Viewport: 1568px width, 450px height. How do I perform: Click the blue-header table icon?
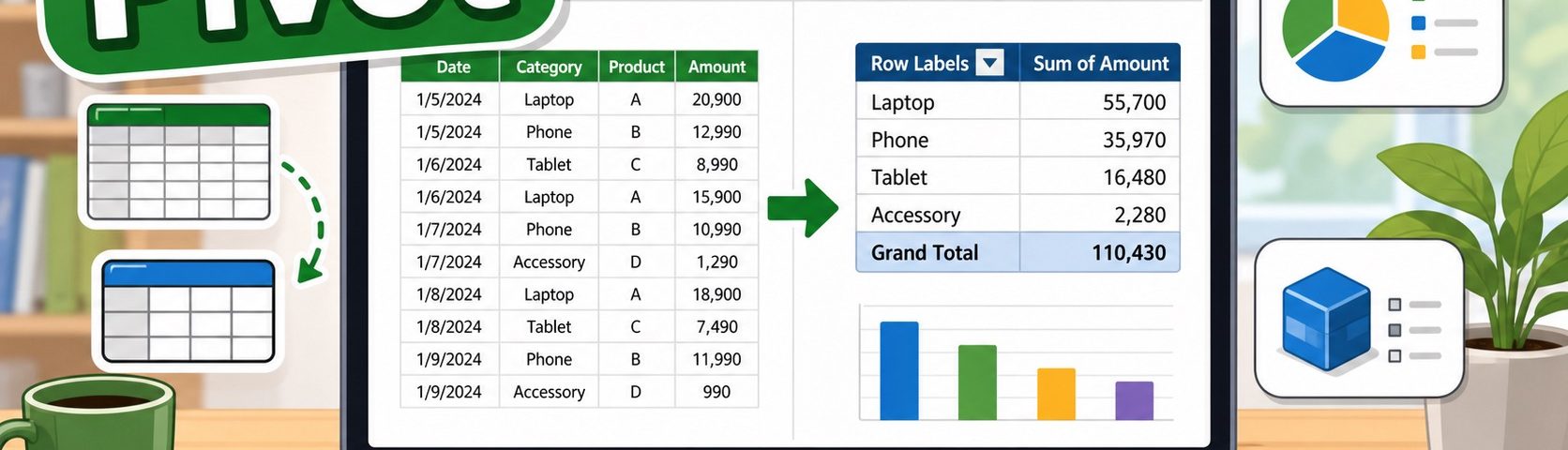pos(188,311)
